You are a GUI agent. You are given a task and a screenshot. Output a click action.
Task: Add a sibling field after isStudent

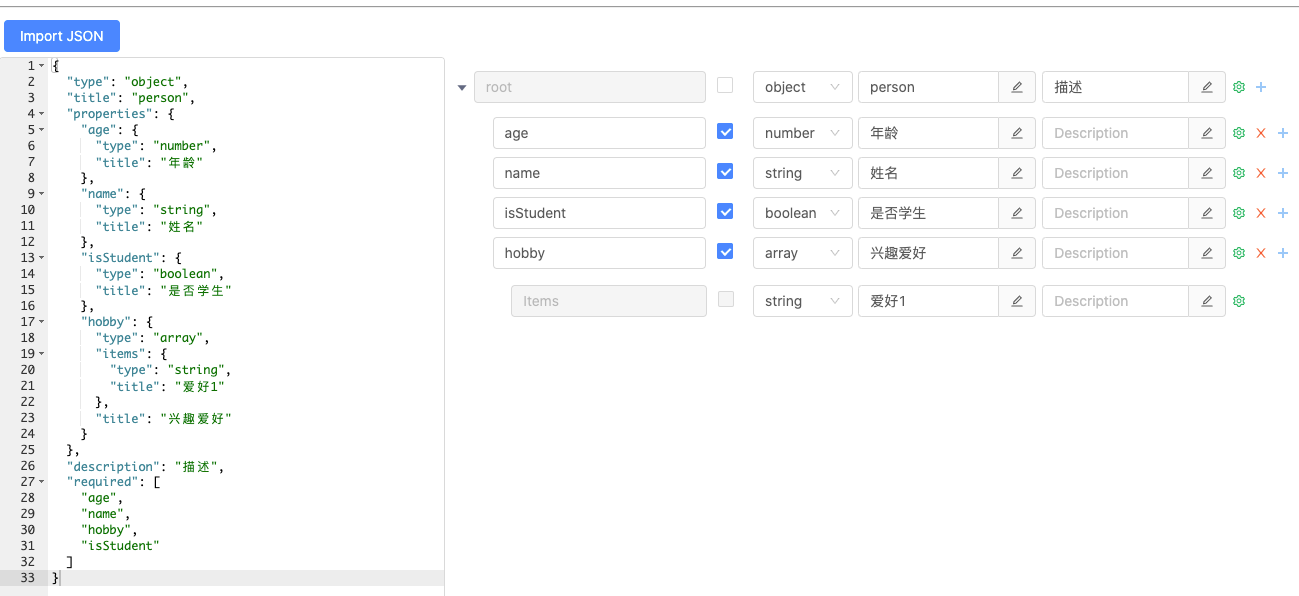click(x=1283, y=213)
